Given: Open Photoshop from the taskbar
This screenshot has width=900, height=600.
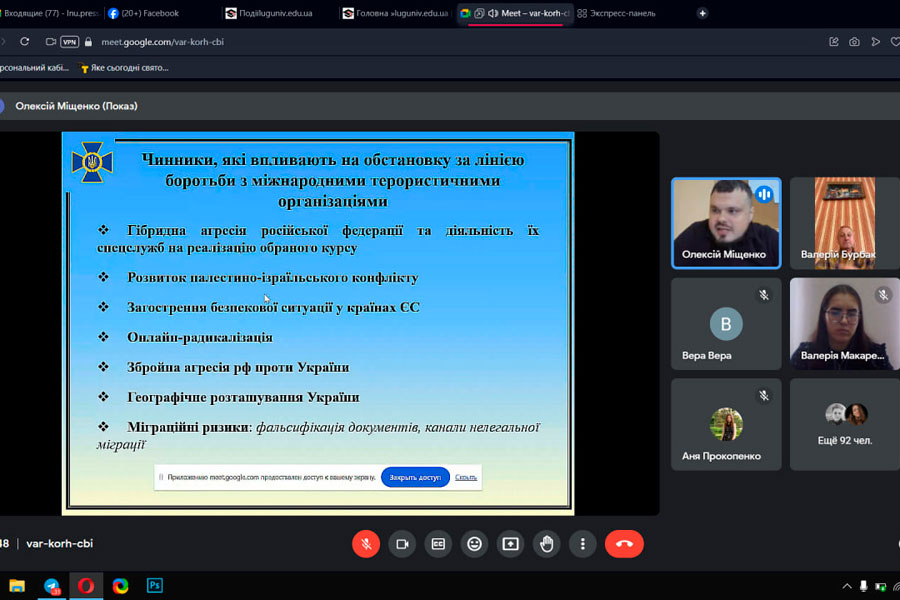Looking at the screenshot, I should coord(155,586).
